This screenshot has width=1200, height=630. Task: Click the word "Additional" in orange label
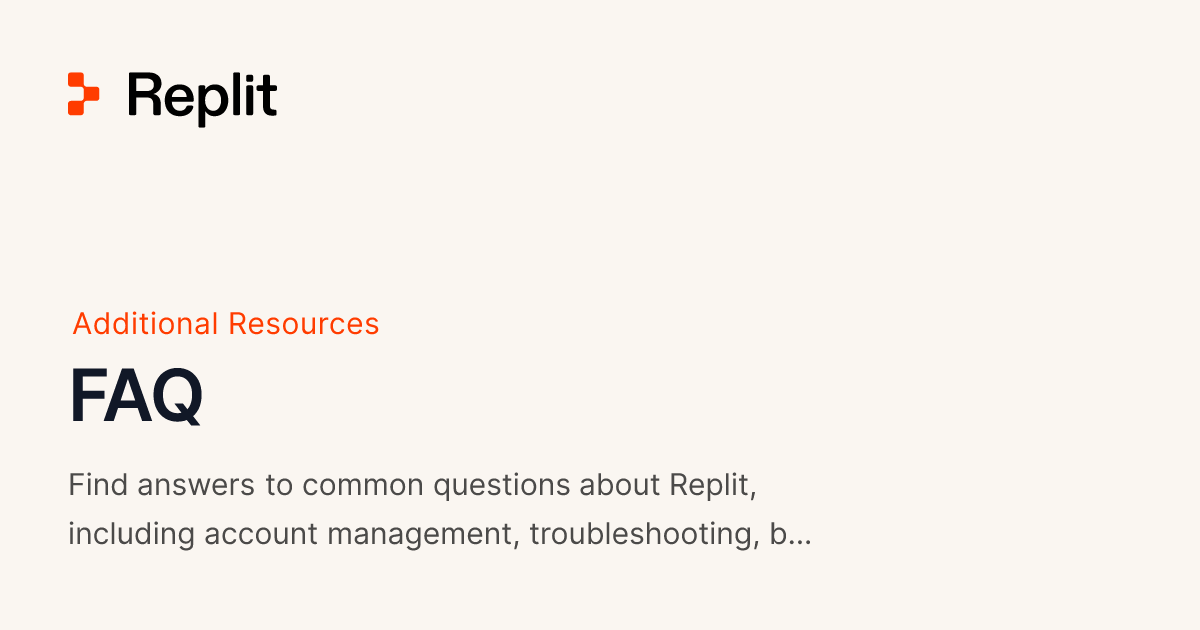[145, 324]
